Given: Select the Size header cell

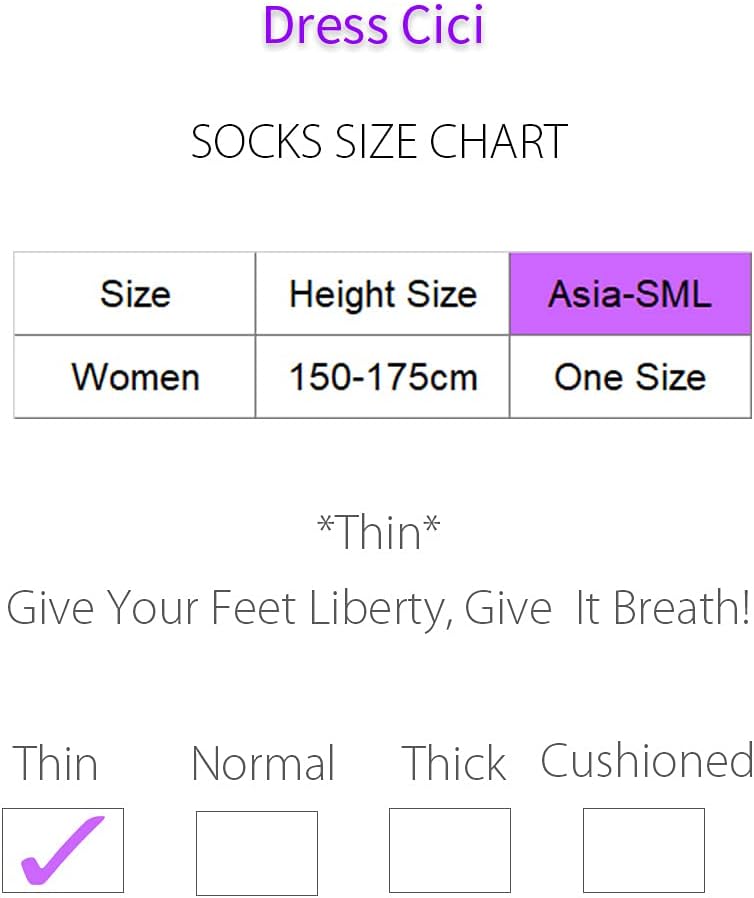Looking at the screenshot, I should [x=135, y=294].
